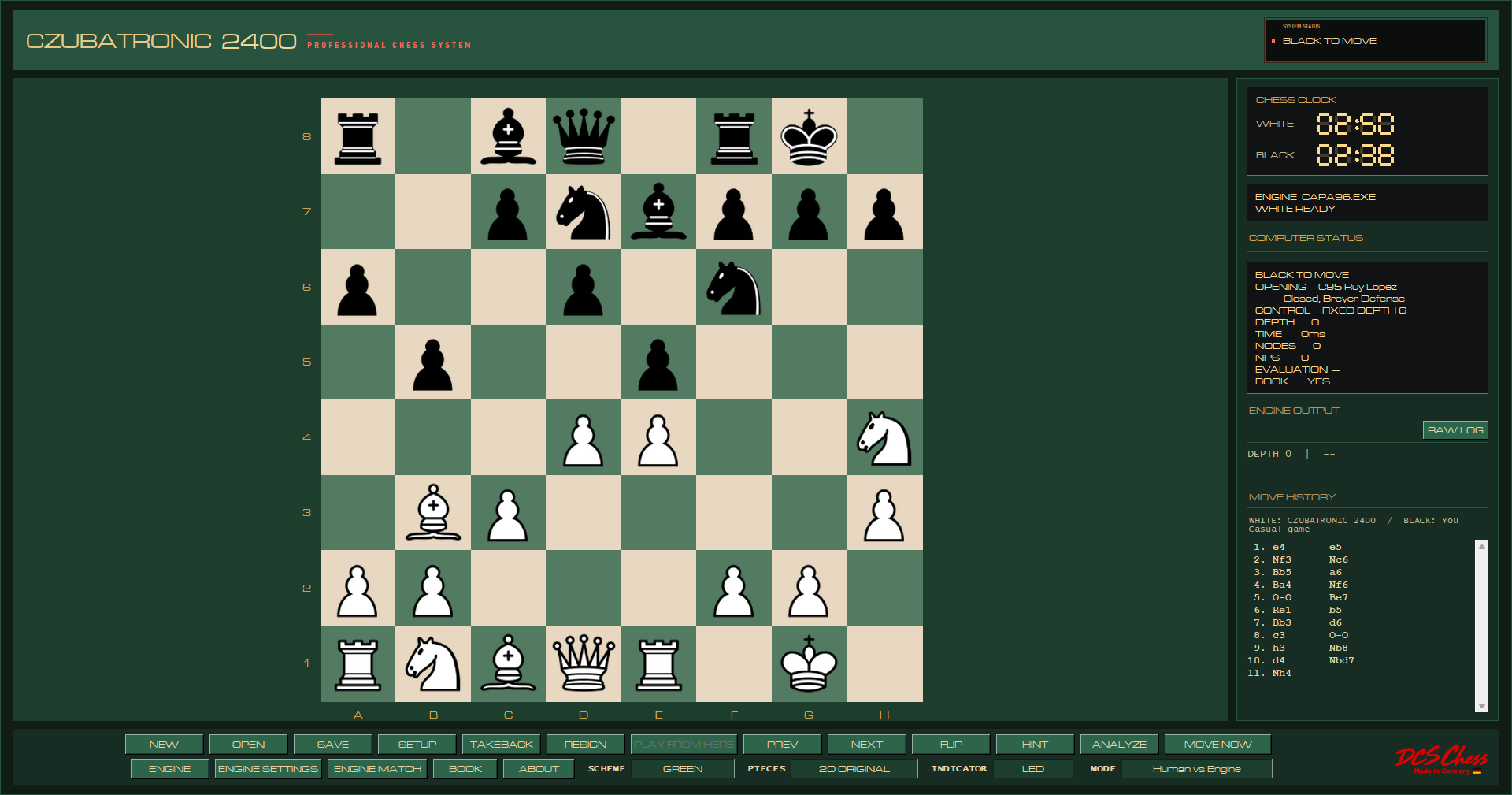Click the OPEN button

click(248, 745)
